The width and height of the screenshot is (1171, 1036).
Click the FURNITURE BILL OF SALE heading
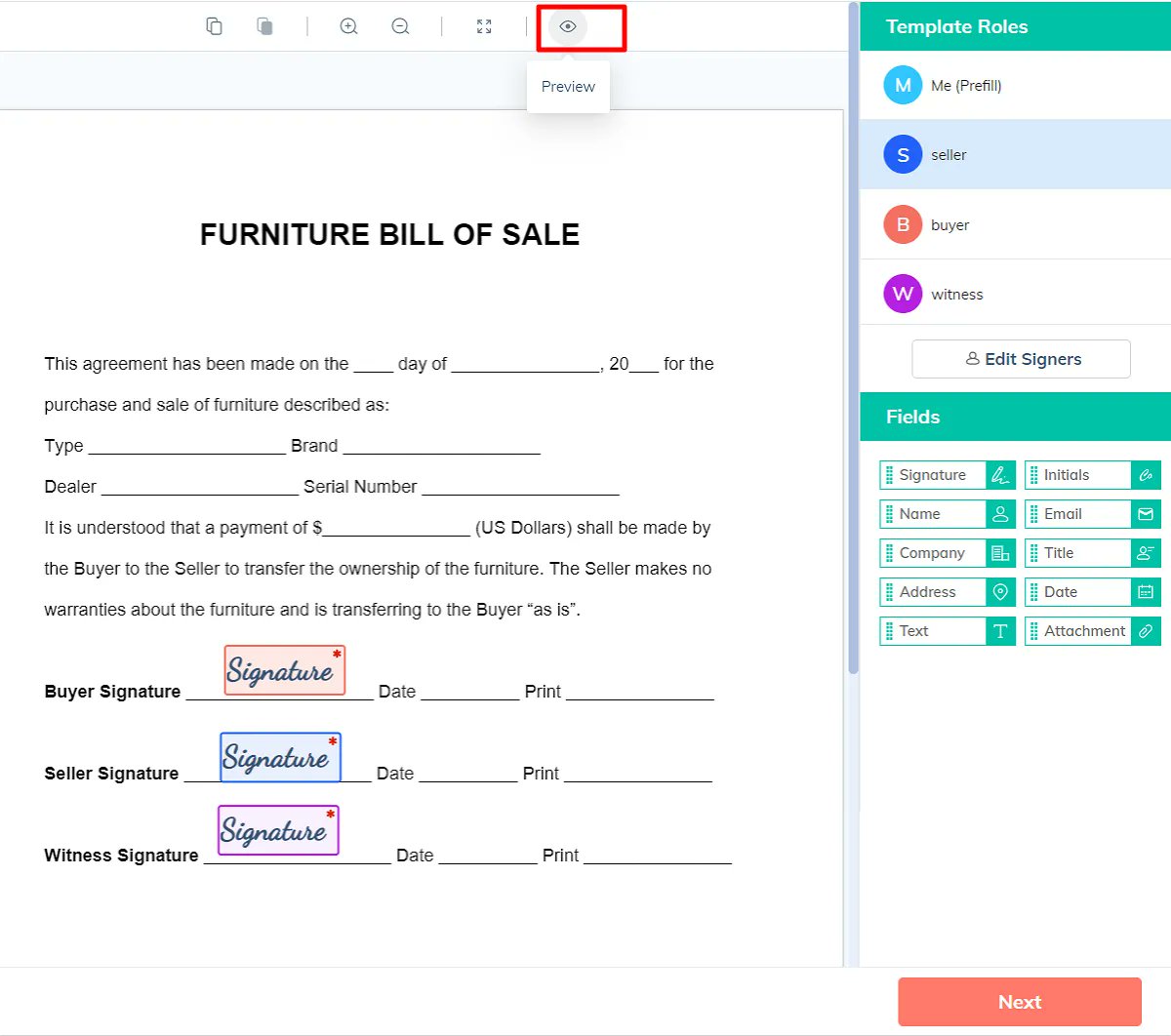[389, 234]
